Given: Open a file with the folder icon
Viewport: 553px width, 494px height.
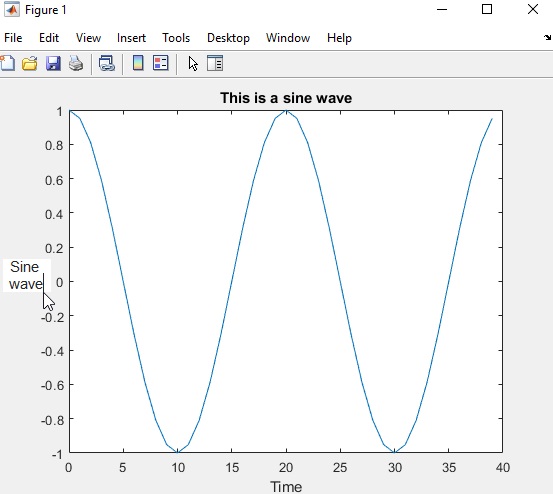Looking at the screenshot, I should pos(30,63).
